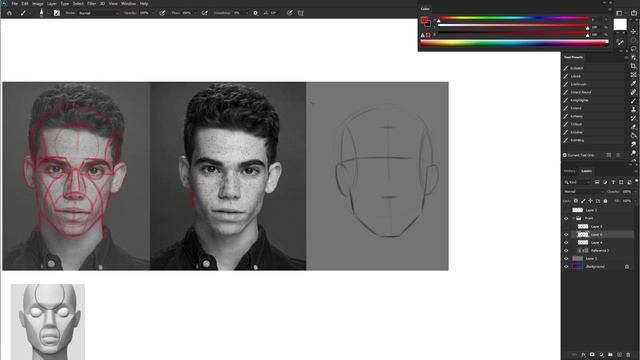Hide Layer 4 visibility eye
The image size is (640, 360).
point(566,242)
